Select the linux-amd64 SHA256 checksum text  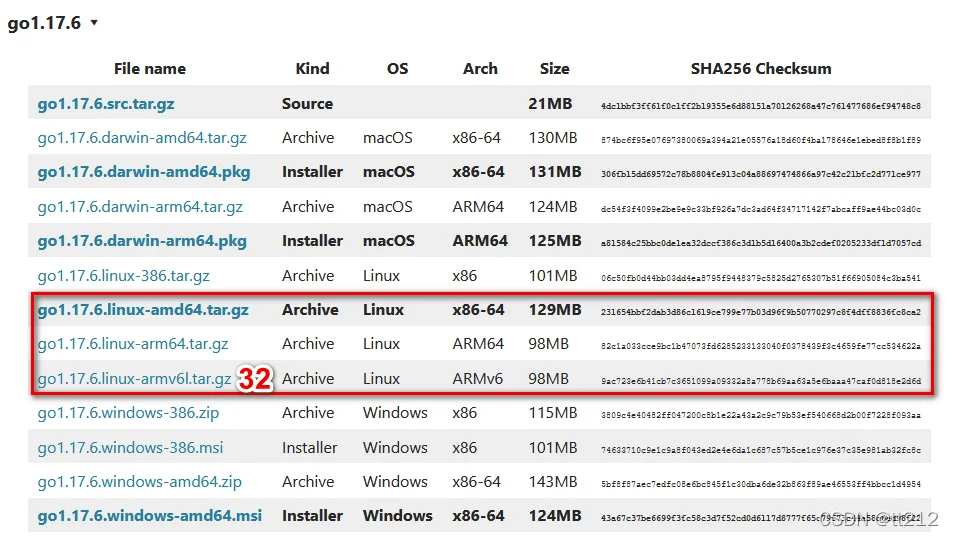pos(760,312)
